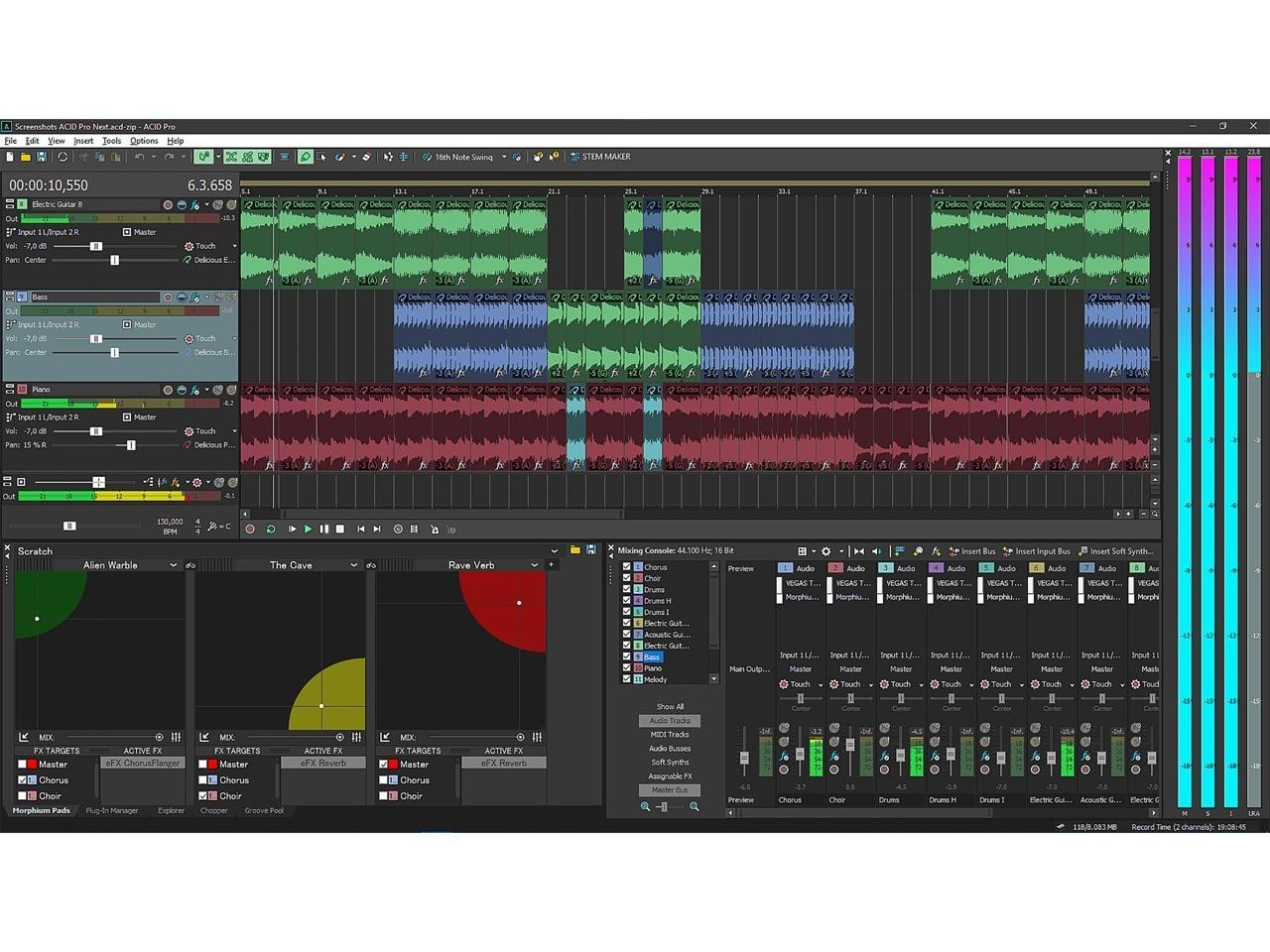Image resolution: width=1270 pixels, height=952 pixels.
Task: Click Insert Soft Synth in Mixing Console
Action: (1115, 551)
